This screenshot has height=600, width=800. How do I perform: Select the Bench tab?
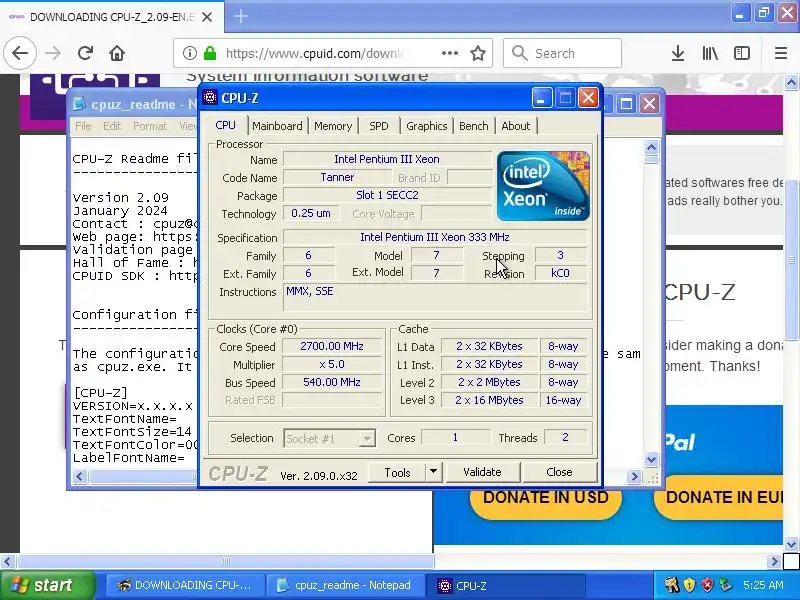(x=473, y=126)
